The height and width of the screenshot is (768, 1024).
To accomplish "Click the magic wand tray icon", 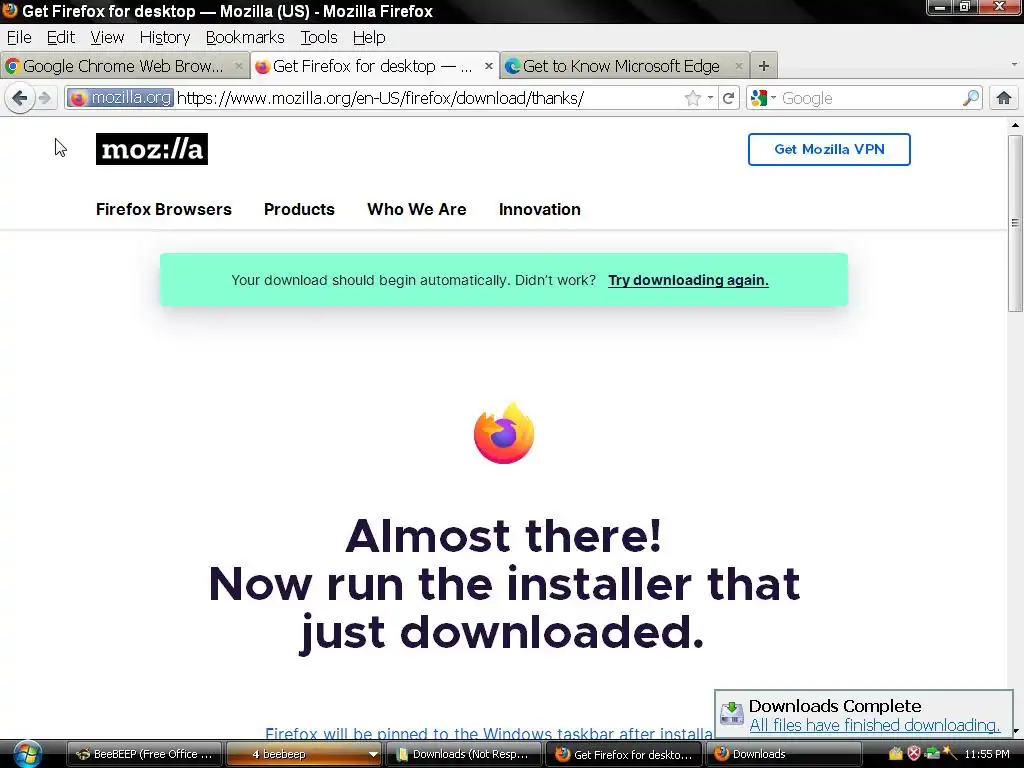I will pyautogui.click(x=950, y=754).
